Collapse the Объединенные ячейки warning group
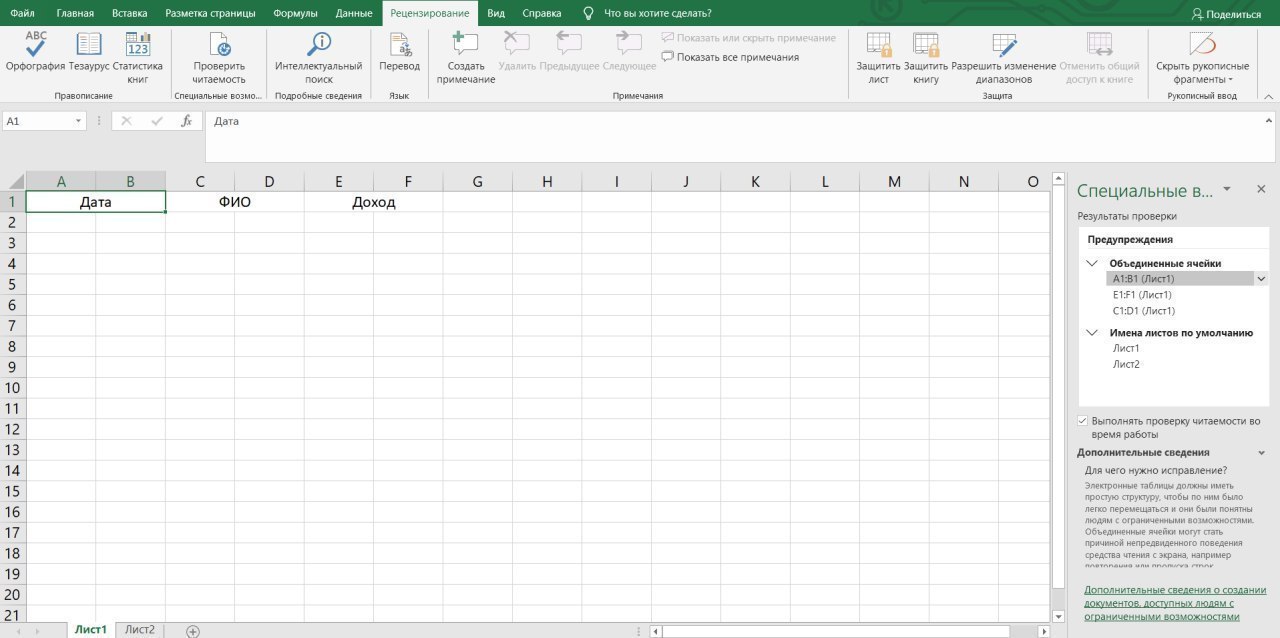 1091,263
